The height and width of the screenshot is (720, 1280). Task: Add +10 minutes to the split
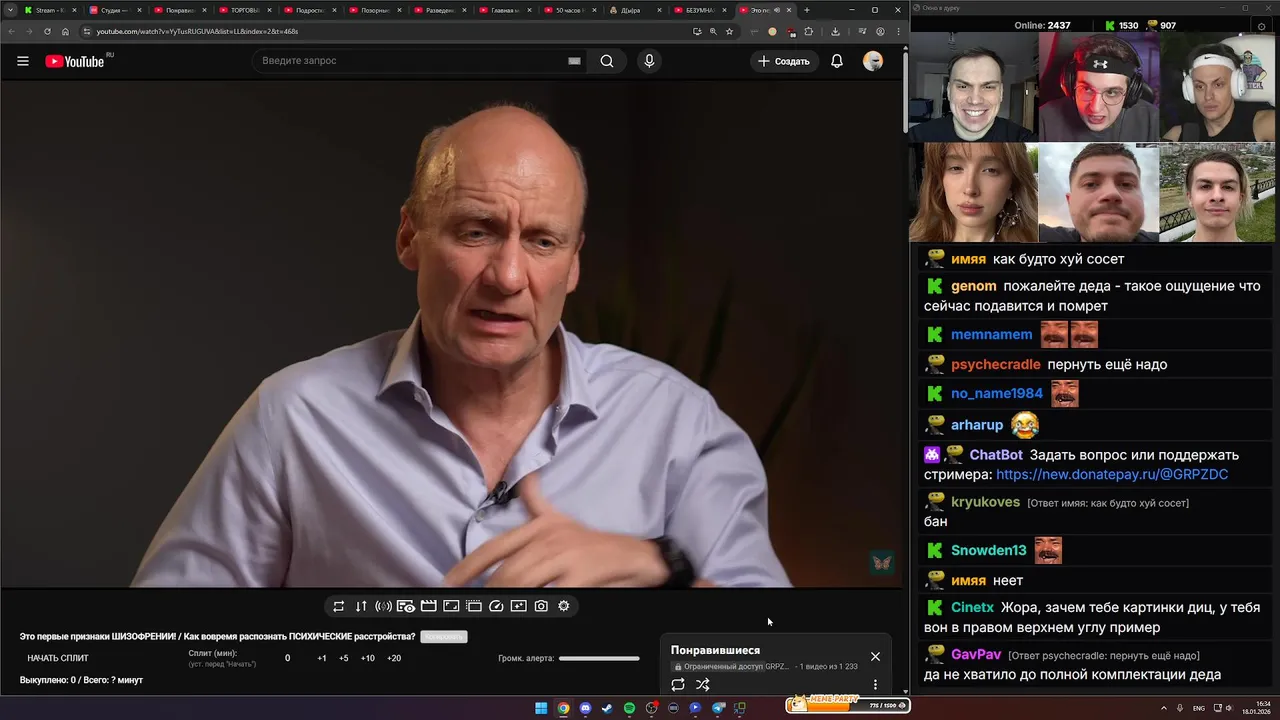coord(368,658)
